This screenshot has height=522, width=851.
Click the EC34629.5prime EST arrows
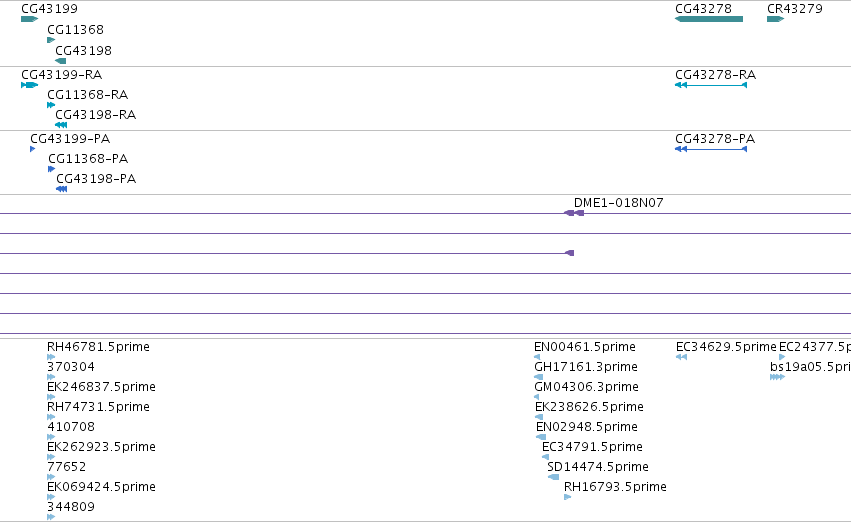click(x=682, y=357)
